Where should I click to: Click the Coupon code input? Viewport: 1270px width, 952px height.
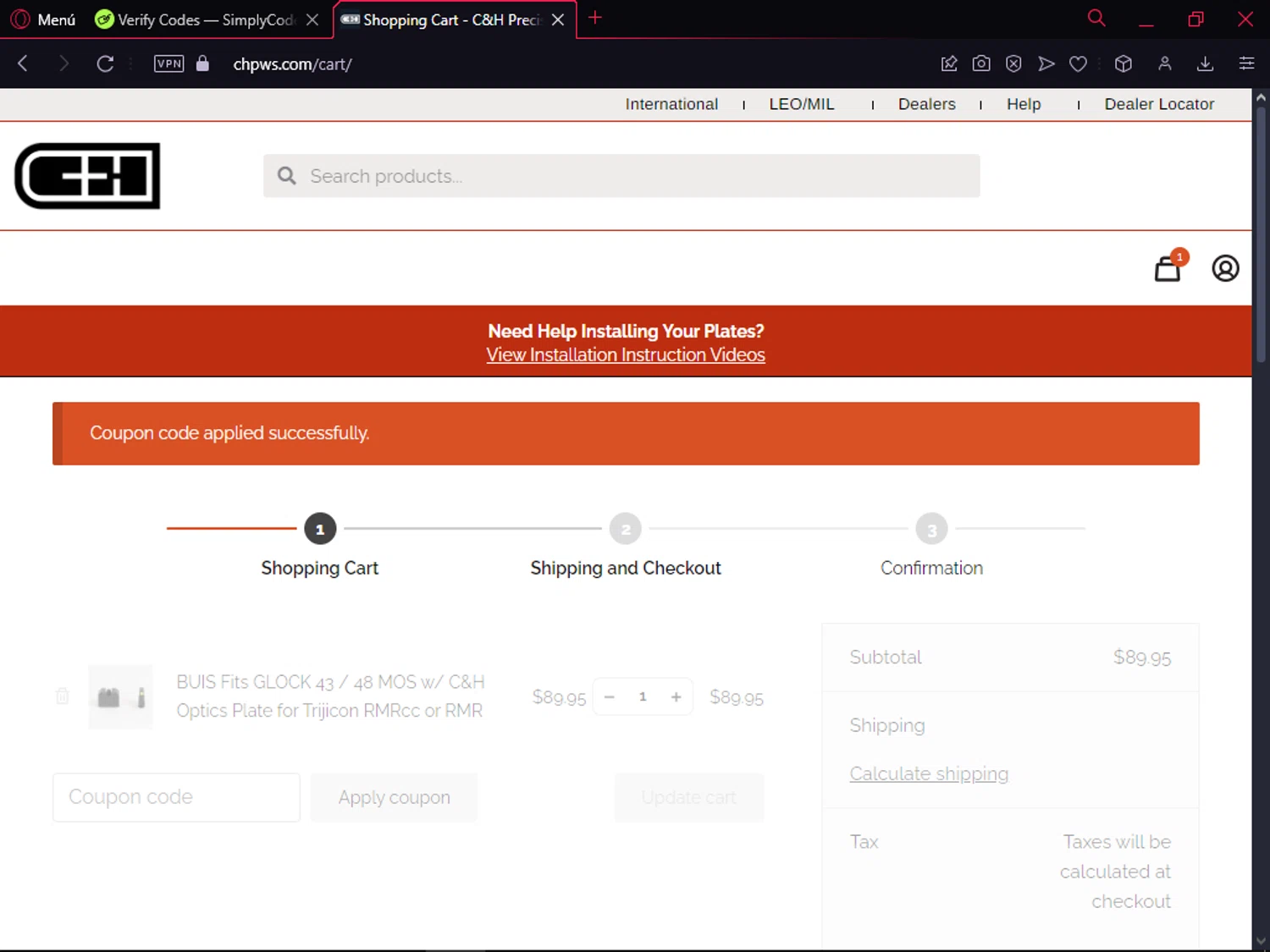point(176,797)
